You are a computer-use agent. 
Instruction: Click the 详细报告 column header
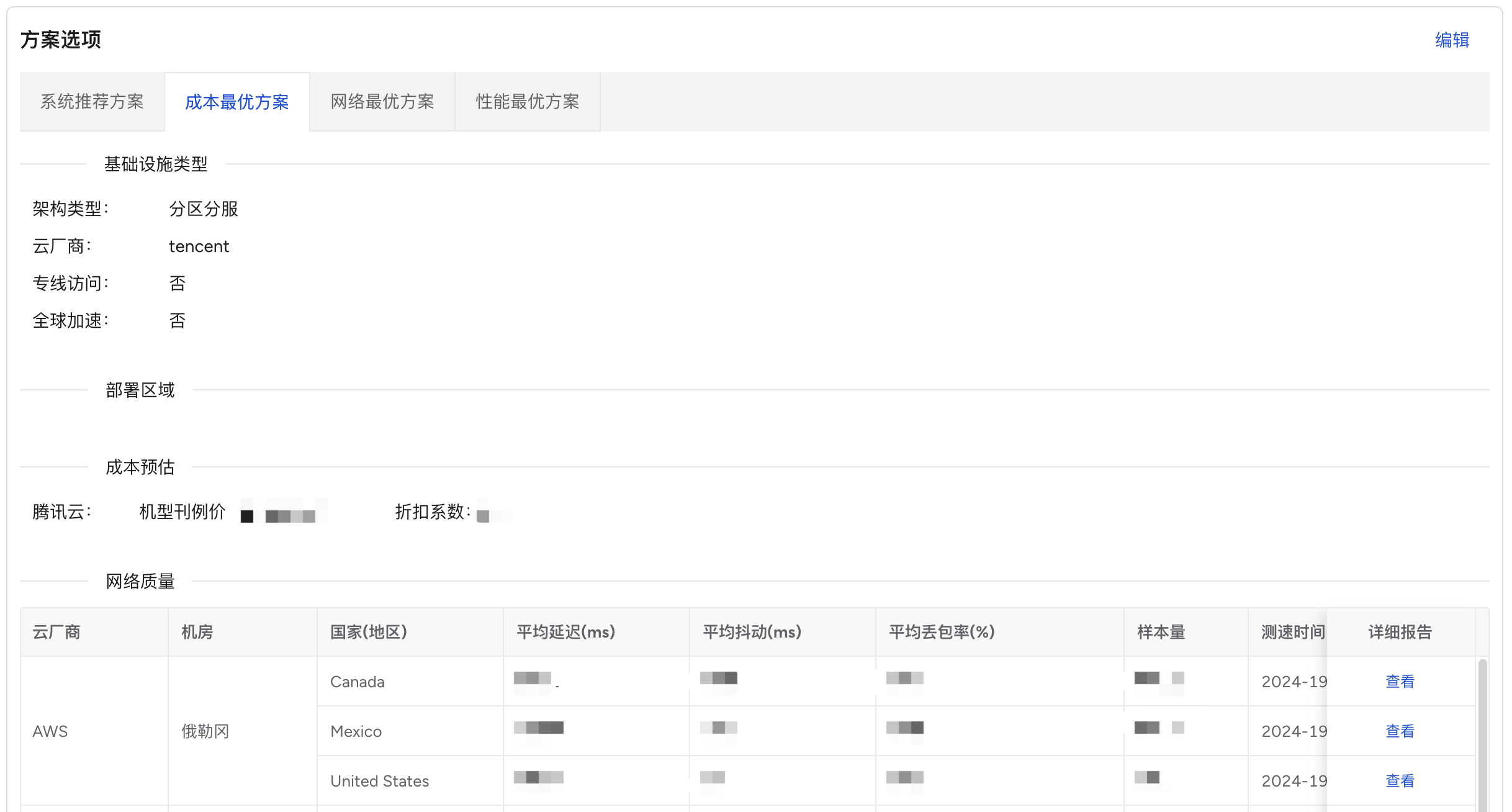[1400, 632]
